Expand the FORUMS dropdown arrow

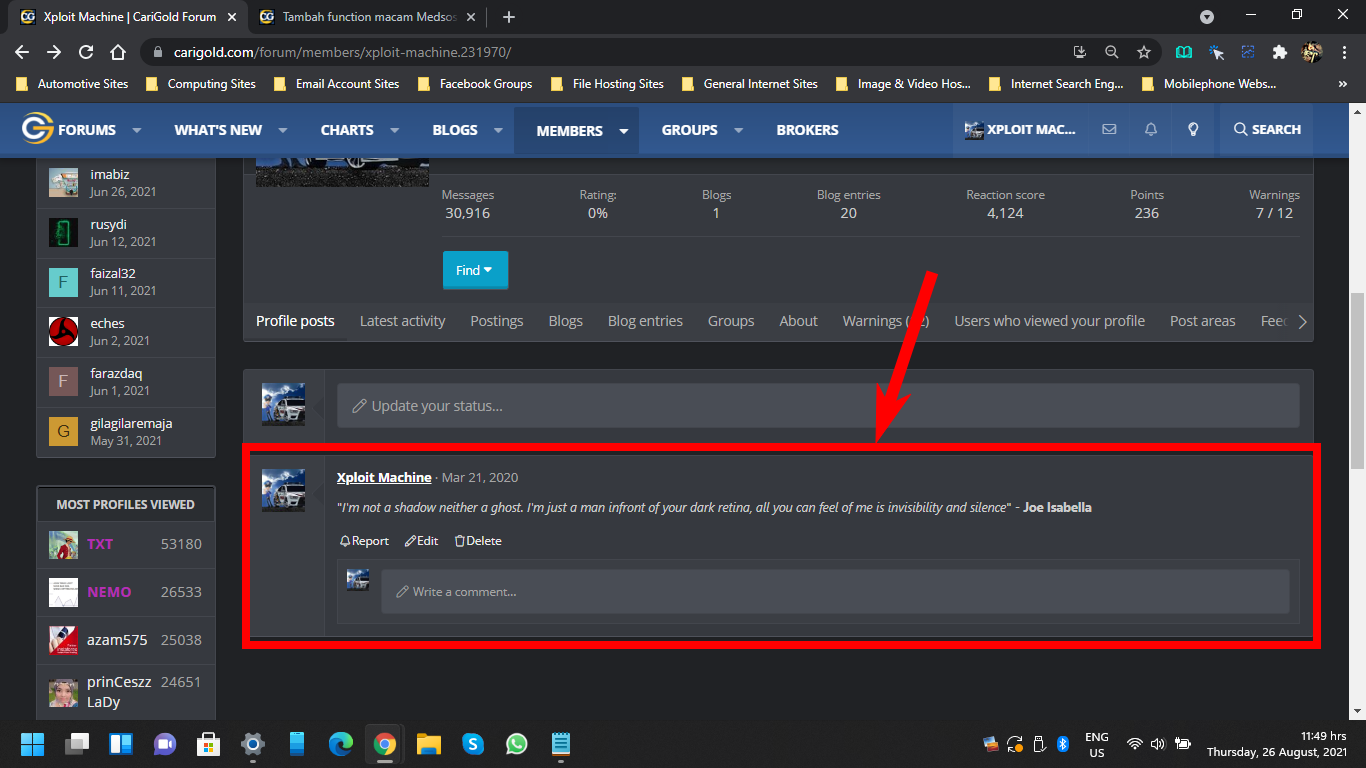137,130
